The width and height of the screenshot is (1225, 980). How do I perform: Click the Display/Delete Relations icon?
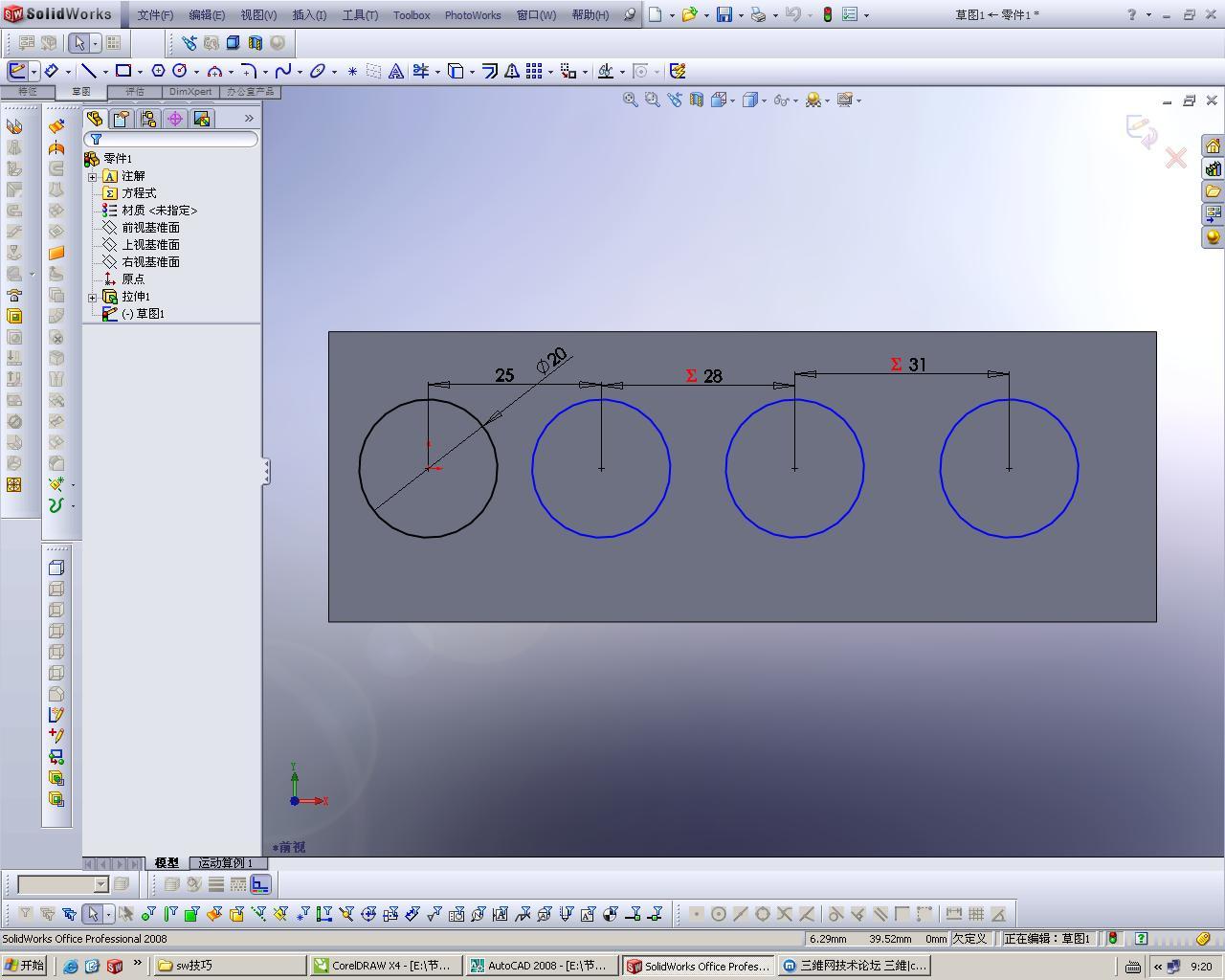pos(605,71)
